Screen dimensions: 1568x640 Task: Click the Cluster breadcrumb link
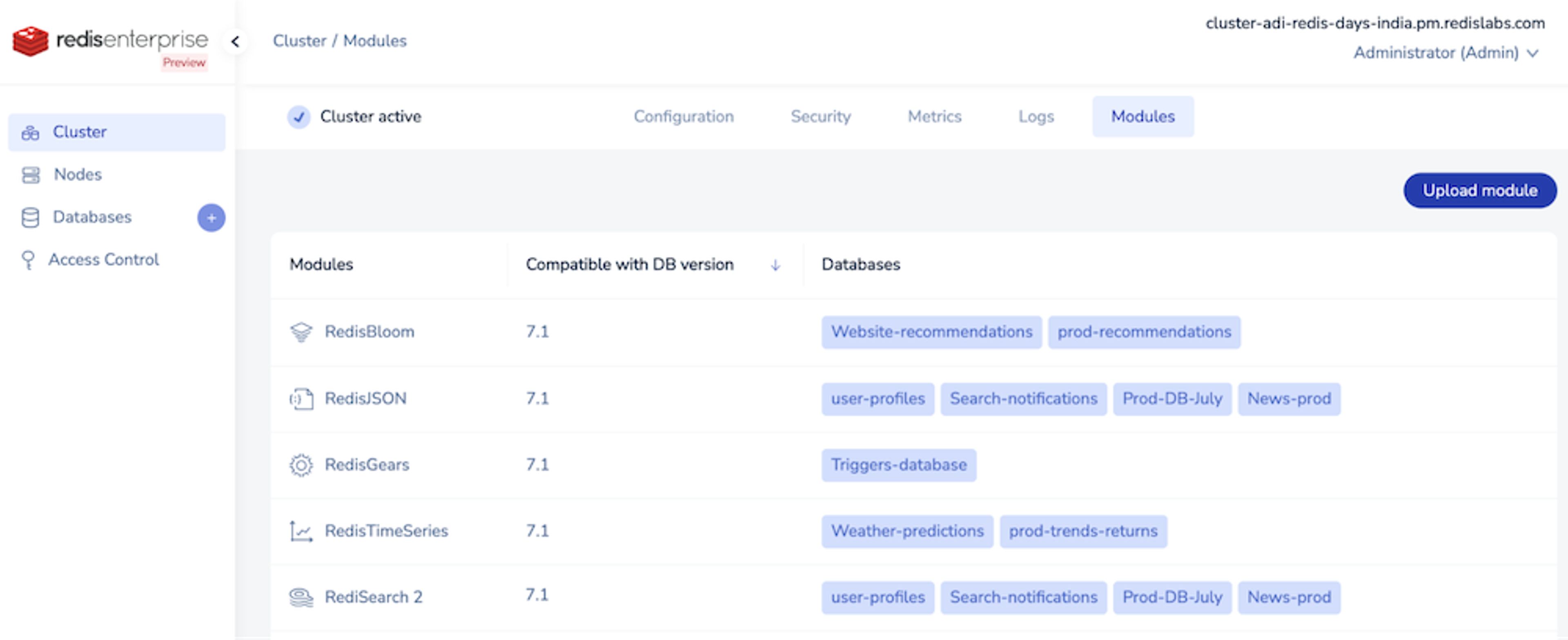tap(299, 41)
